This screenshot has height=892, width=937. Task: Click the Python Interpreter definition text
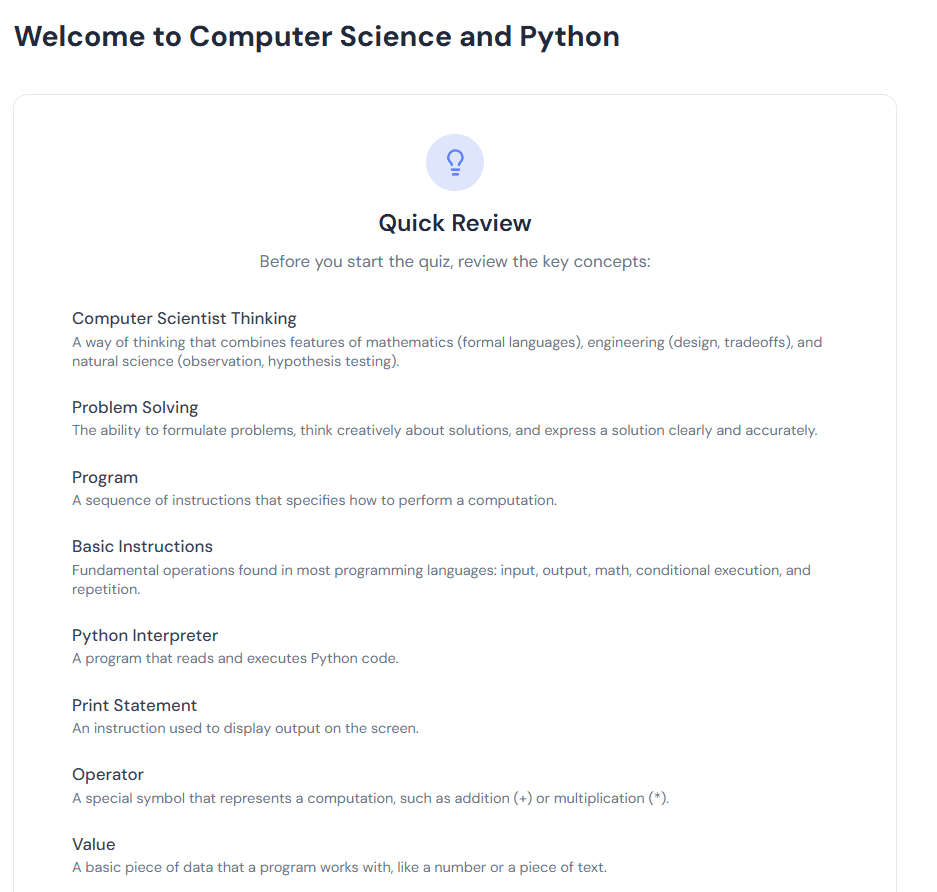pyautogui.click(x=235, y=659)
